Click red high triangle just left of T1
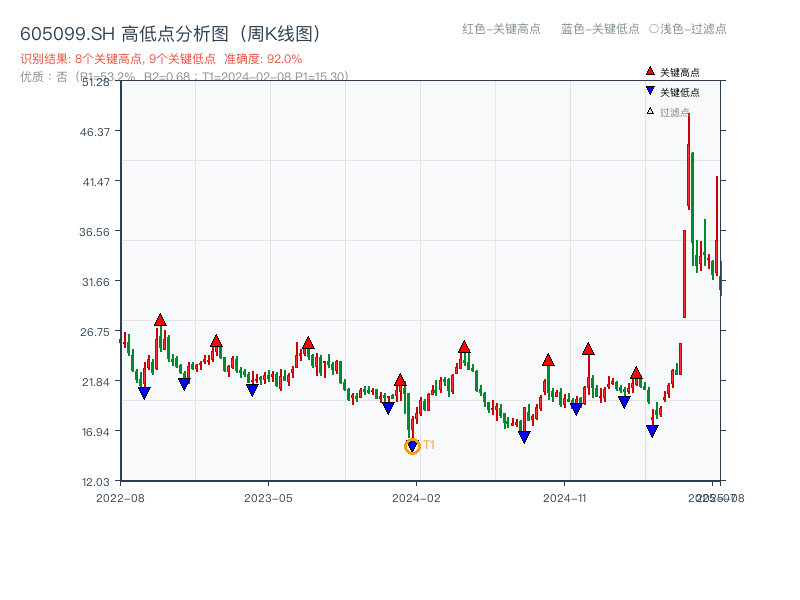Image resolution: width=800 pixels, height=600 pixels. tap(400, 380)
